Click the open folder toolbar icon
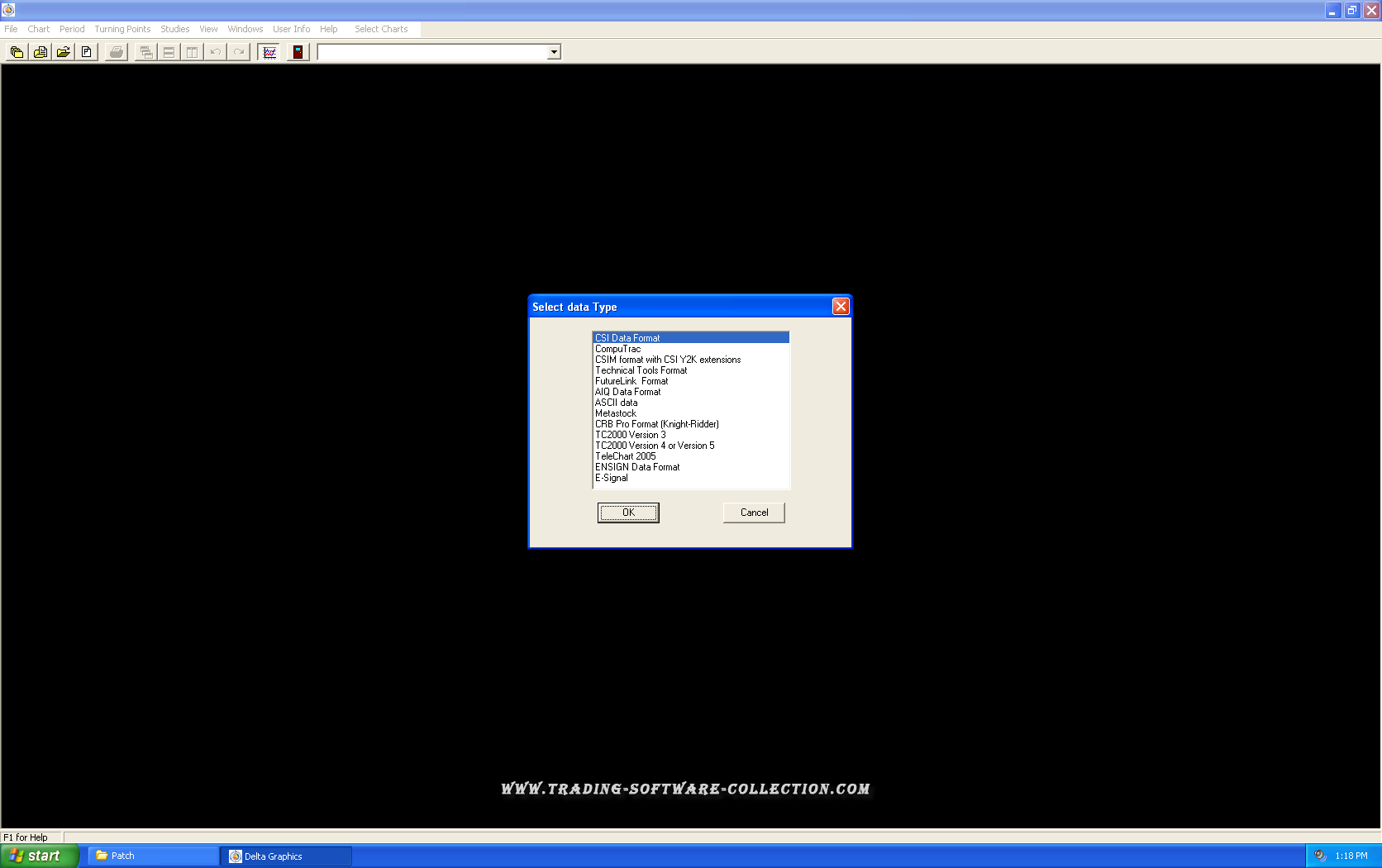The image size is (1382, 868). point(63,52)
